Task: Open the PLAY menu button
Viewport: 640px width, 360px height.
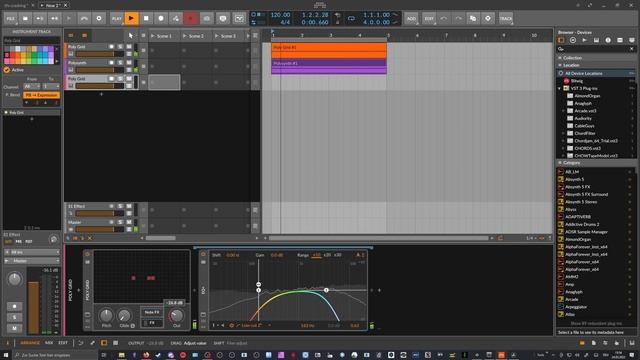Action: 117,18
